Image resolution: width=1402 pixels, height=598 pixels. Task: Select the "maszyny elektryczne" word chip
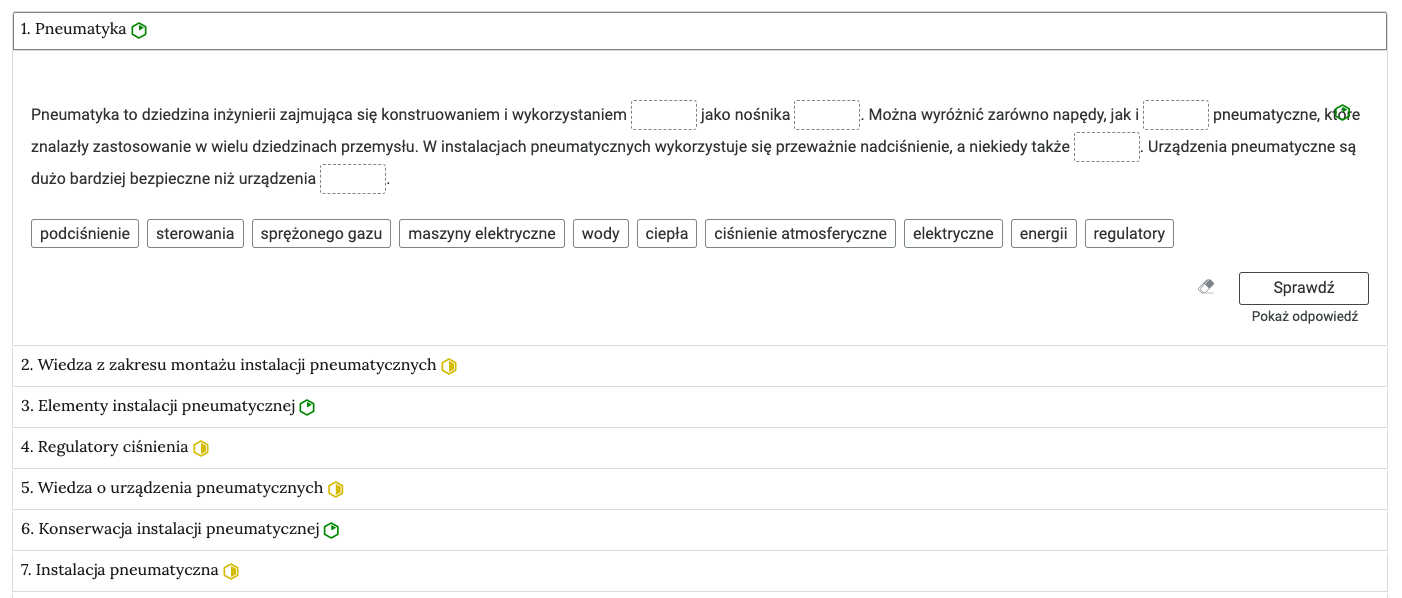pyautogui.click(x=481, y=233)
